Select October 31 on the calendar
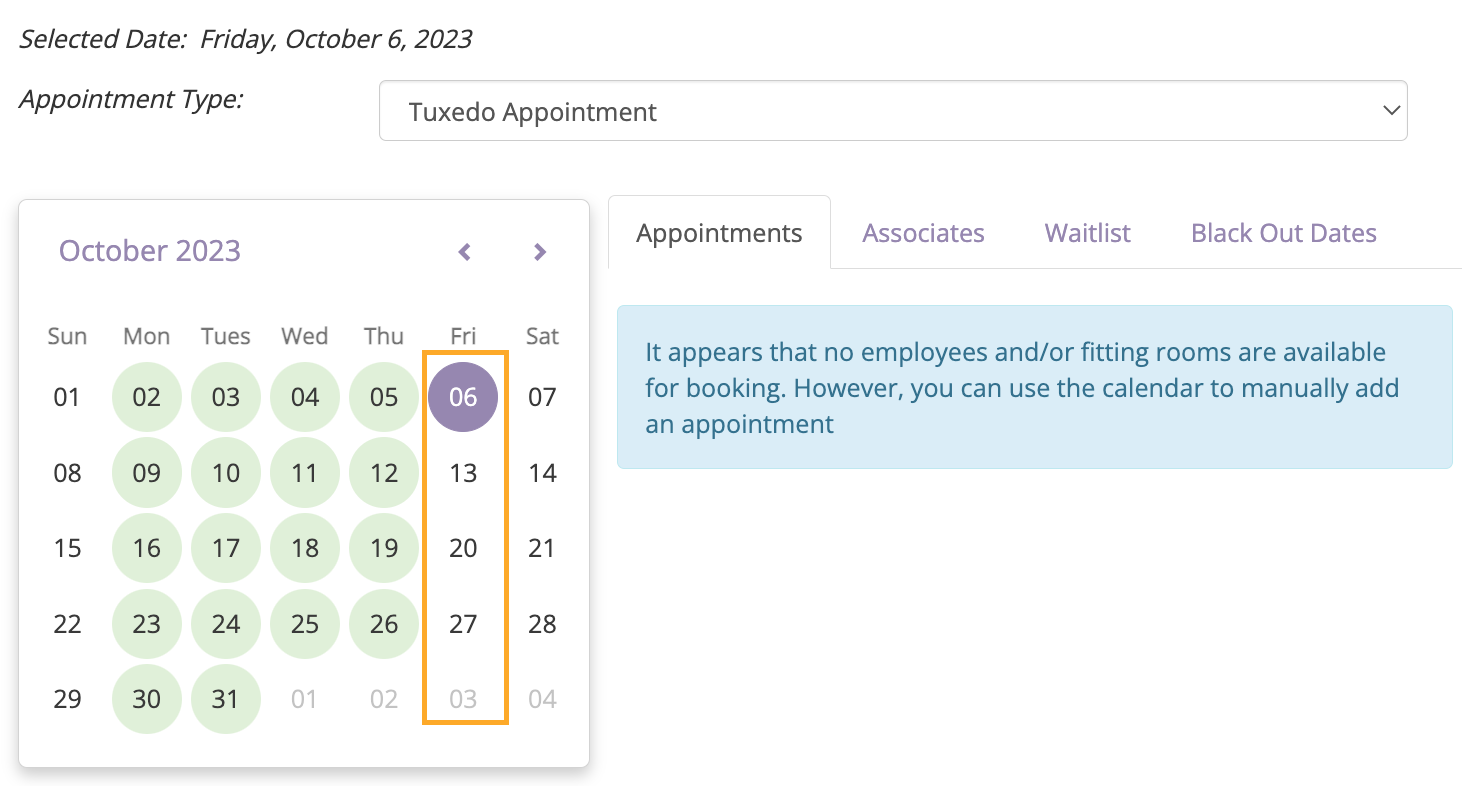Viewport: 1482px width, 786px height. (x=226, y=699)
